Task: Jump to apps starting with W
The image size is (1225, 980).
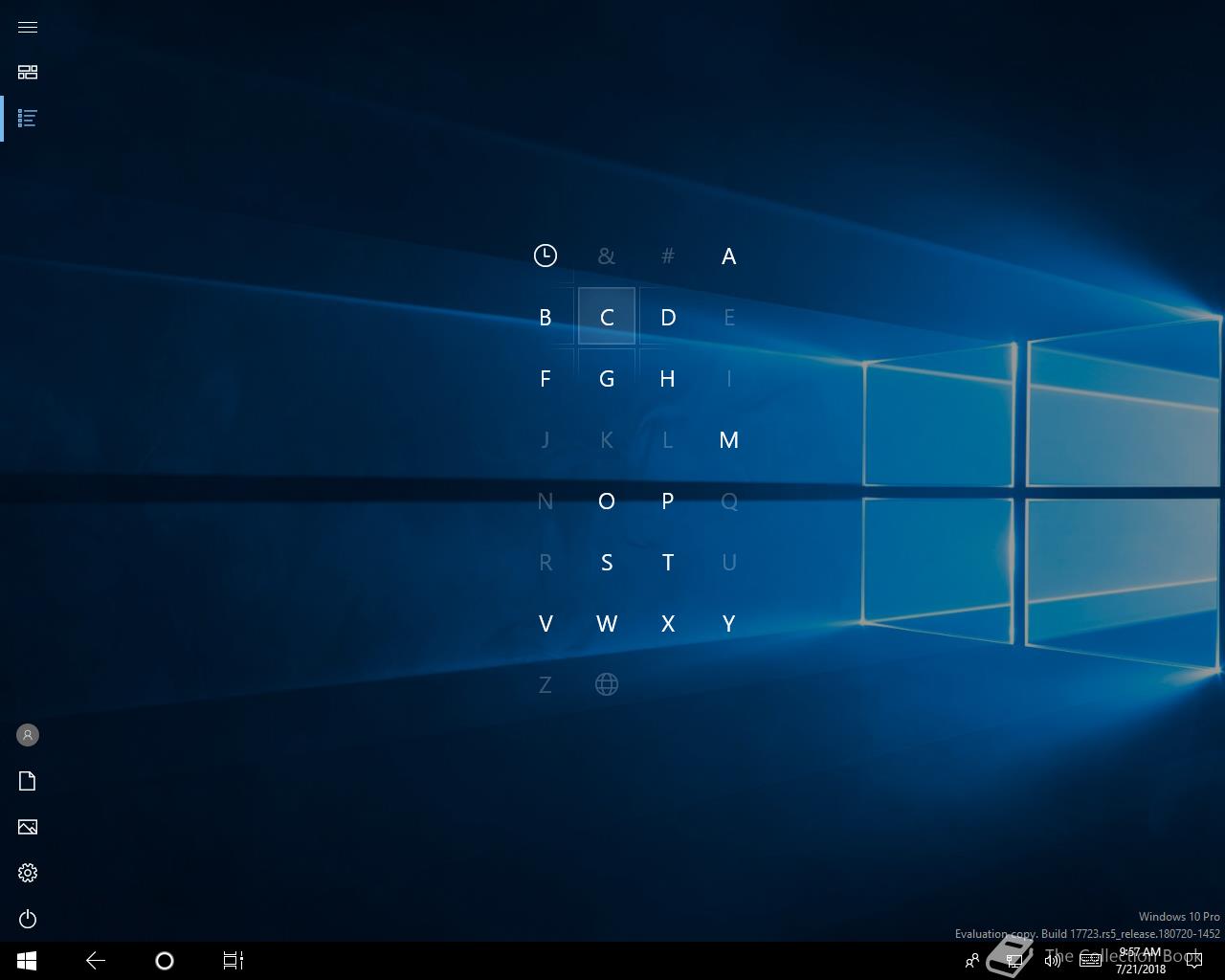Action: [607, 623]
